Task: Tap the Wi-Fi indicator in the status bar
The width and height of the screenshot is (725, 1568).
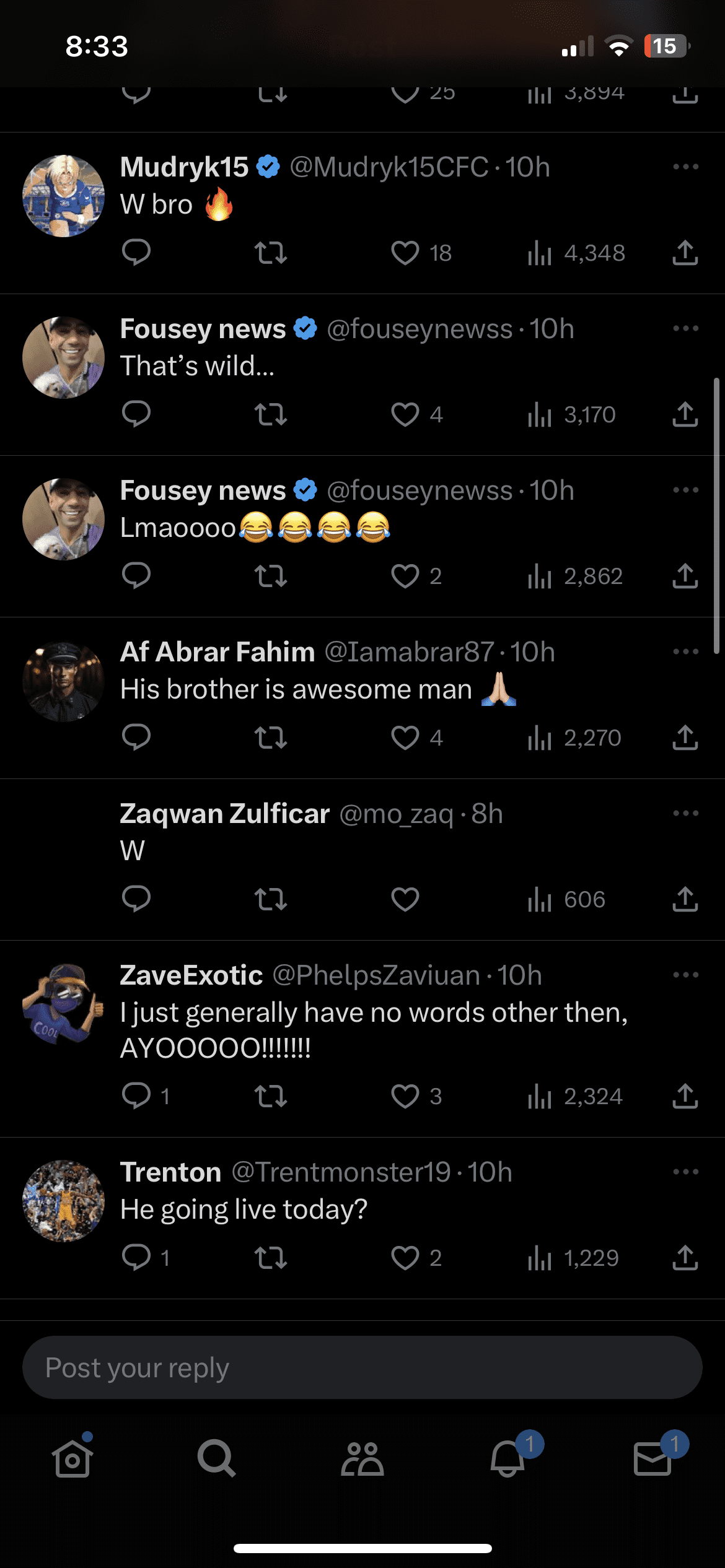Action: [618, 45]
